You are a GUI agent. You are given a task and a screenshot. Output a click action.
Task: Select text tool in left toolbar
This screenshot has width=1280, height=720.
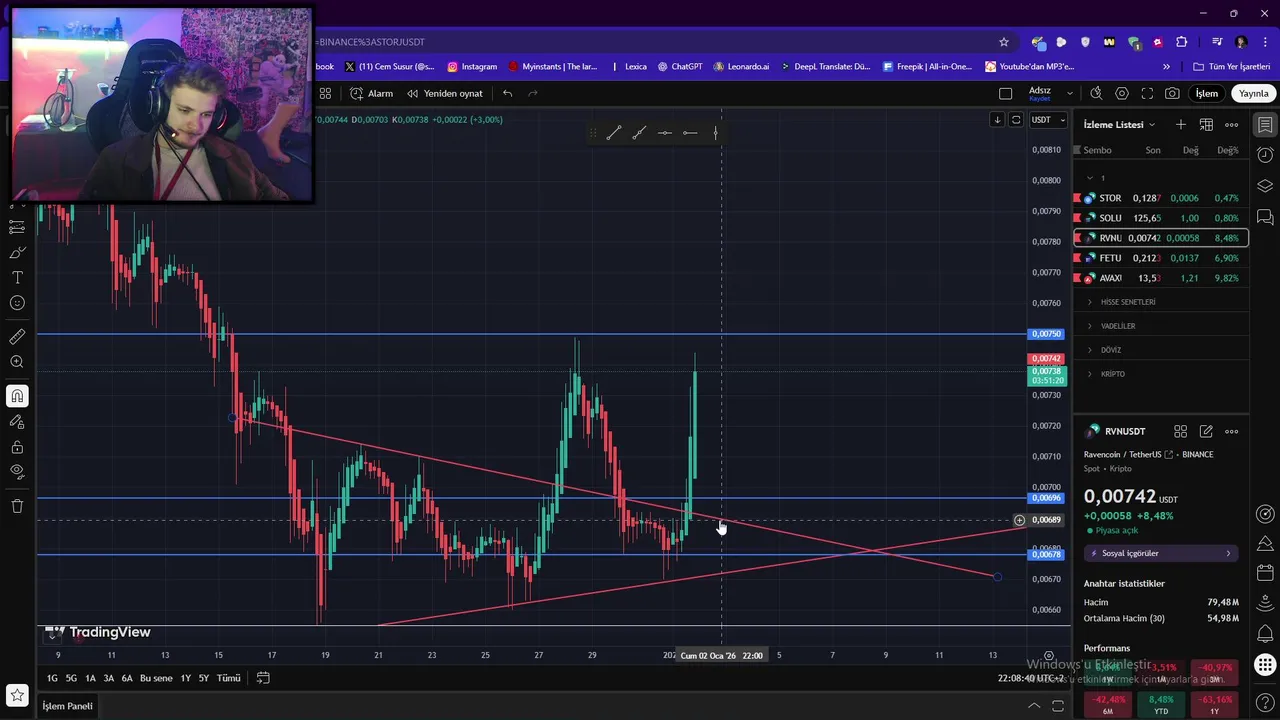click(x=17, y=277)
